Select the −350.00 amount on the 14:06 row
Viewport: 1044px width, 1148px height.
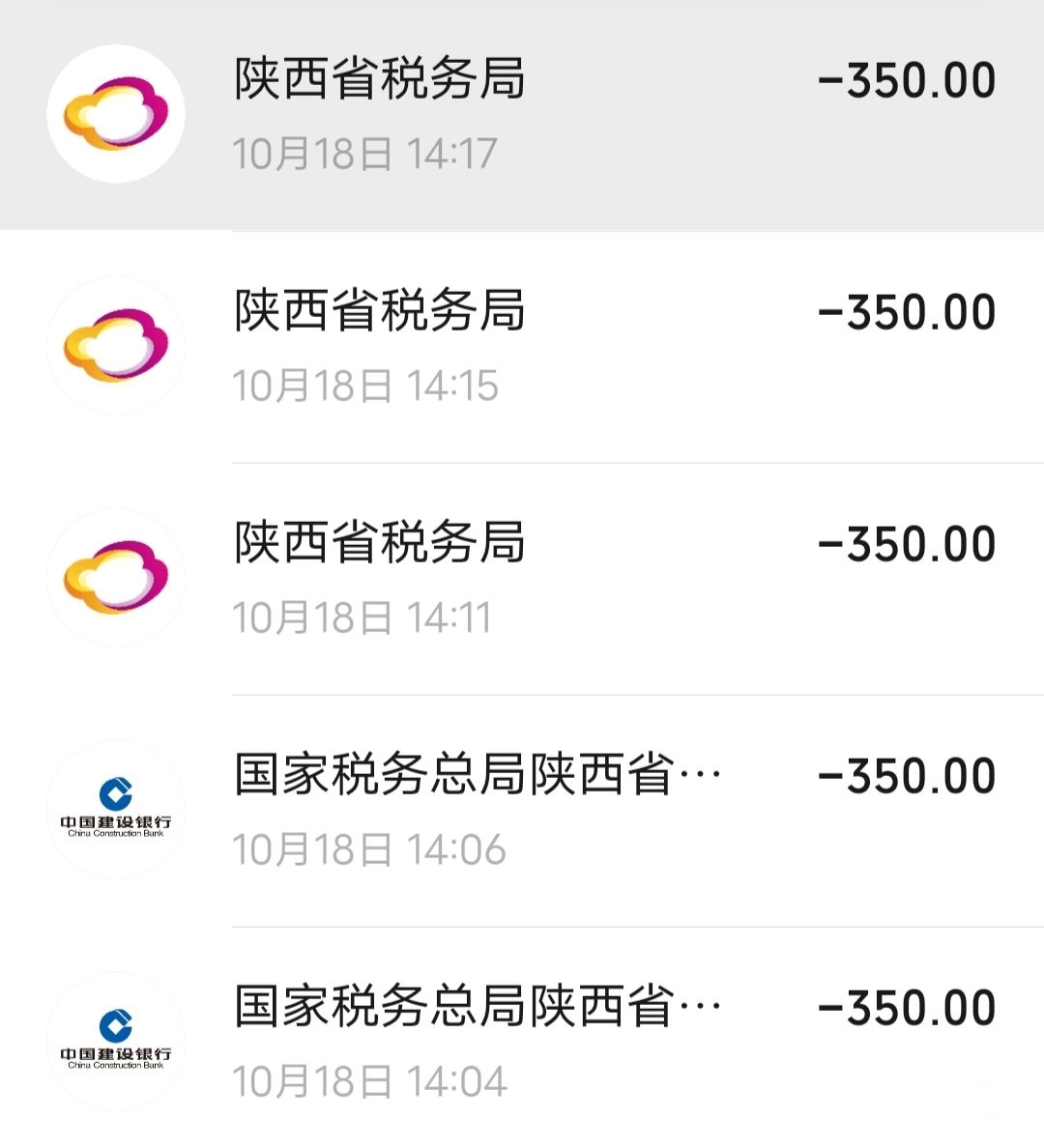click(x=907, y=777)
